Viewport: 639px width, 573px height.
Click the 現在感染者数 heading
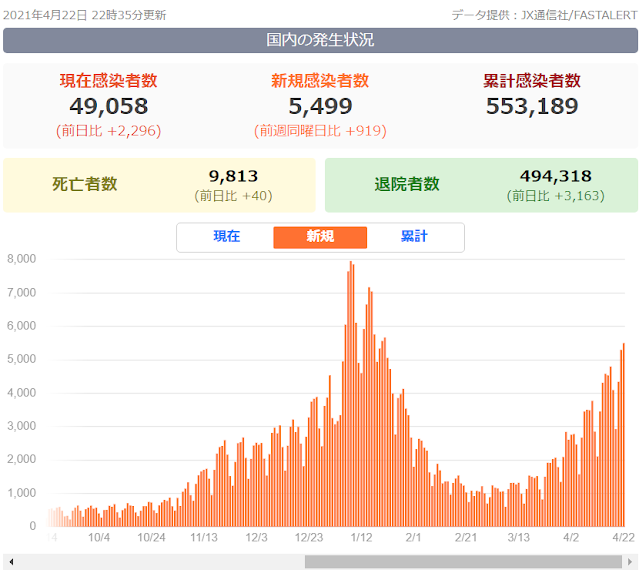[x=108, y=81]
